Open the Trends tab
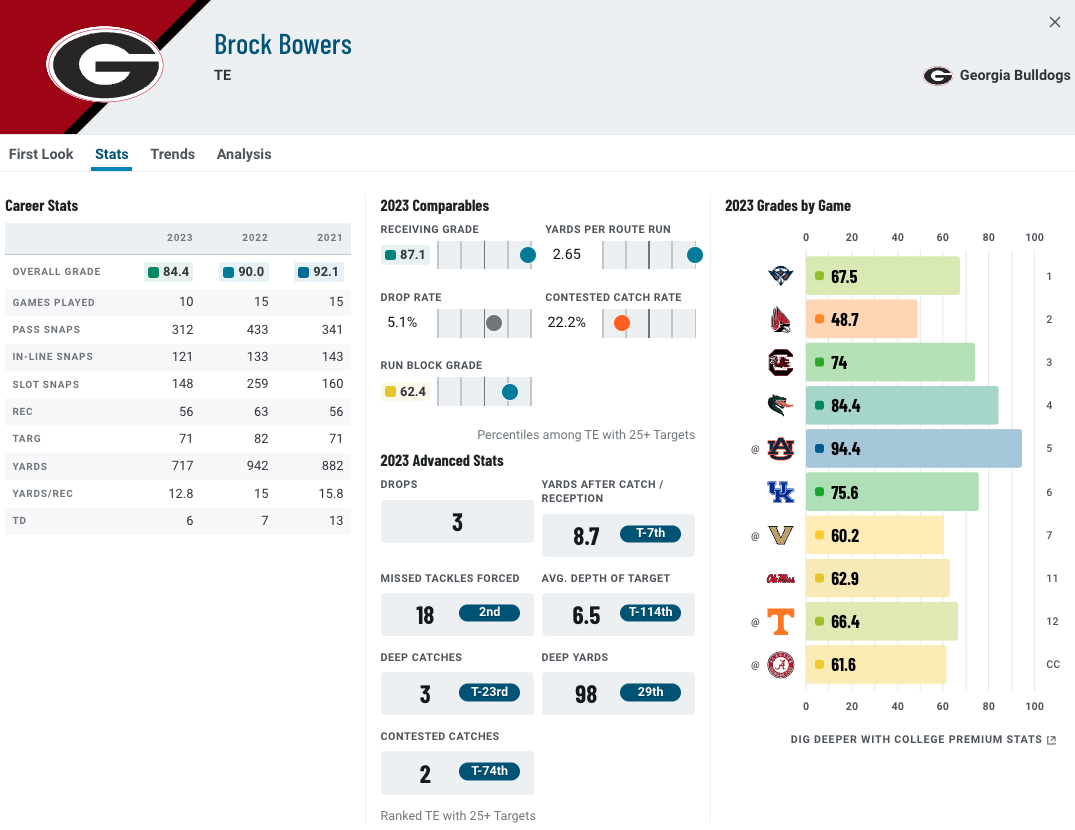The width and height of the screenshot is (1075, 830). (x=172, y=154)
